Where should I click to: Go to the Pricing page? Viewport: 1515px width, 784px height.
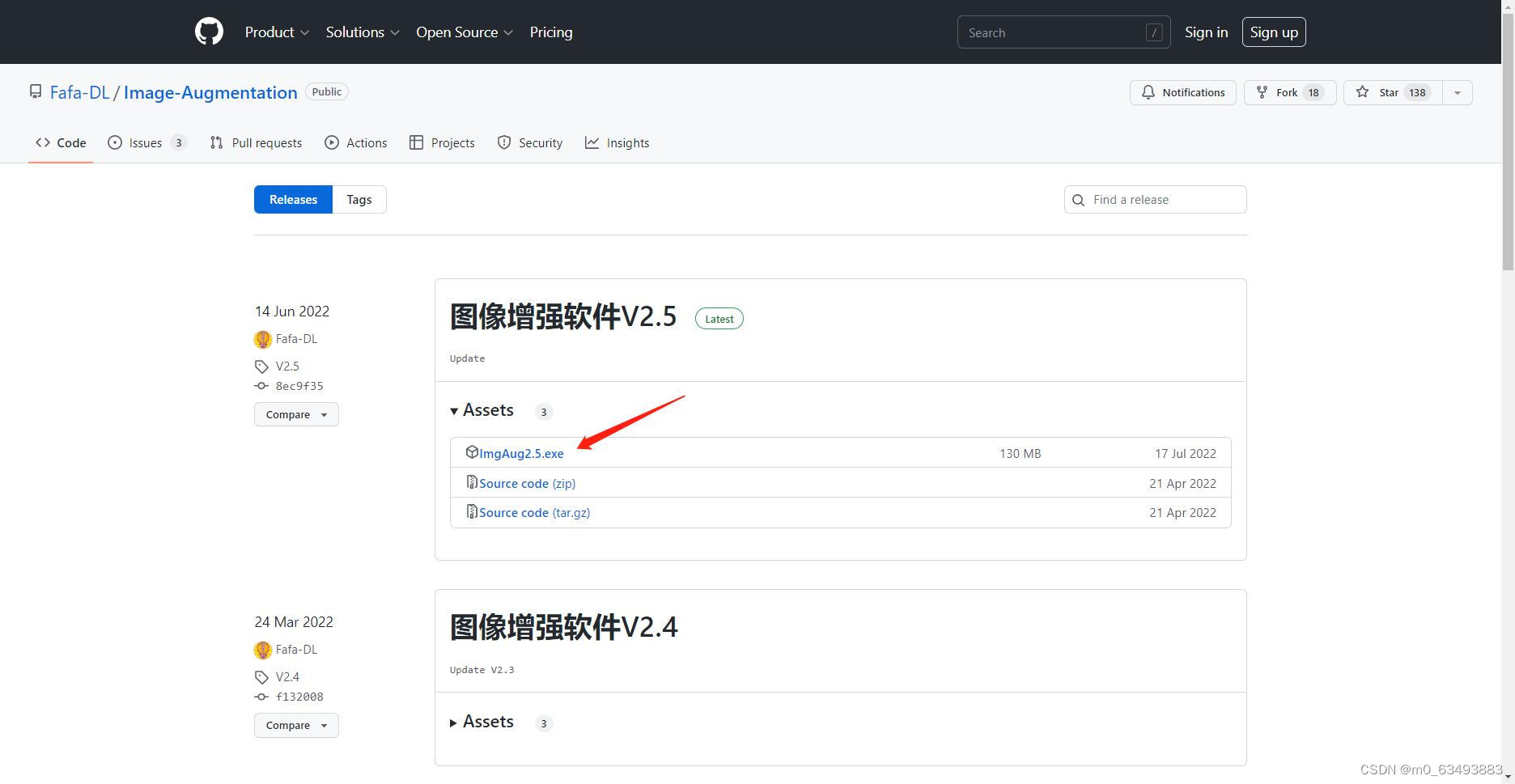click(551, 32)
